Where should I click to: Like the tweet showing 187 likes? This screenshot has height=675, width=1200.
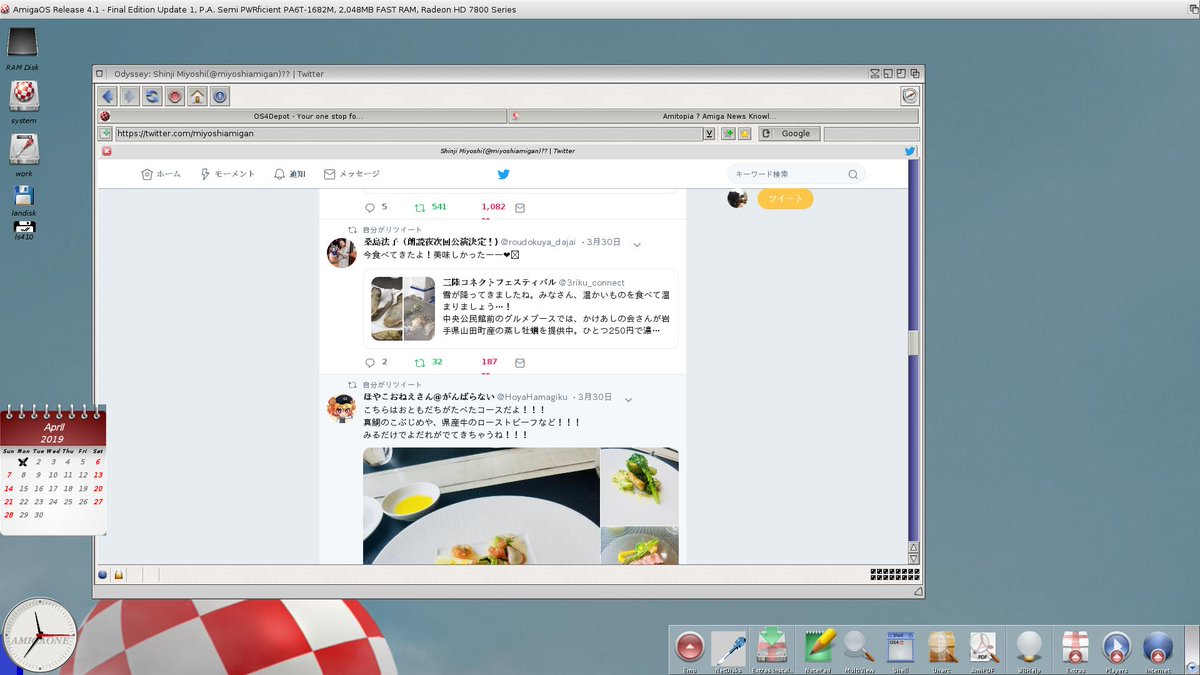point(489,362)
